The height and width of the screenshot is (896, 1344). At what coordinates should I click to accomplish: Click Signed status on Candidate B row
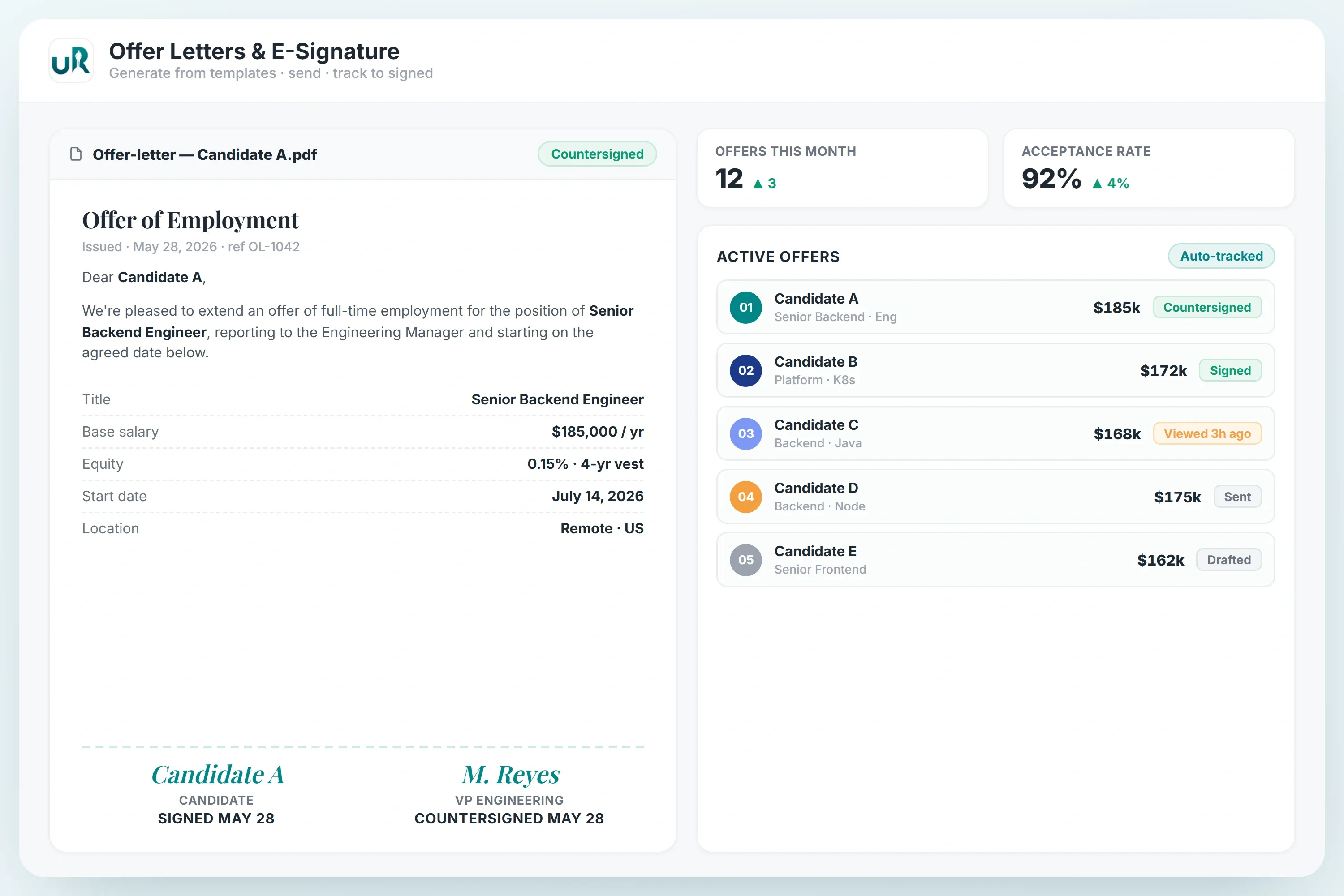[x=1230, y=370]
